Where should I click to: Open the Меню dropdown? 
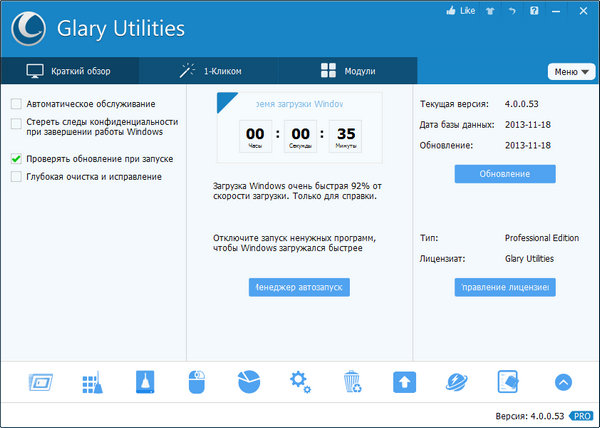coord(571,72)
